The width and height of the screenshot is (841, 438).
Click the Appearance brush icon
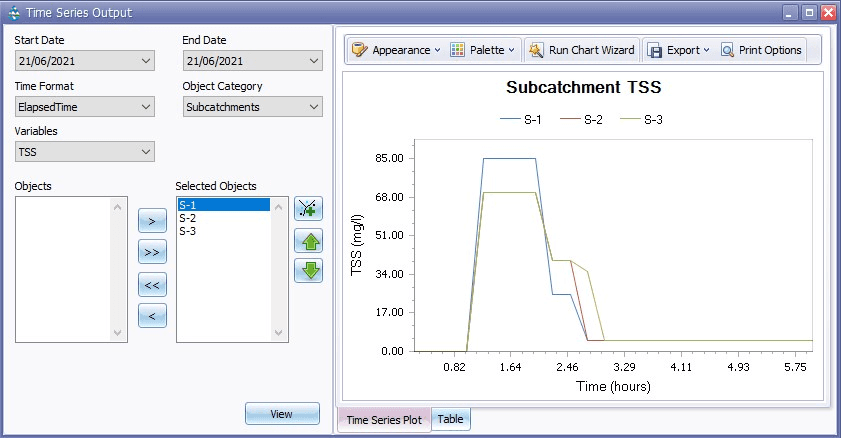(360, 50)
